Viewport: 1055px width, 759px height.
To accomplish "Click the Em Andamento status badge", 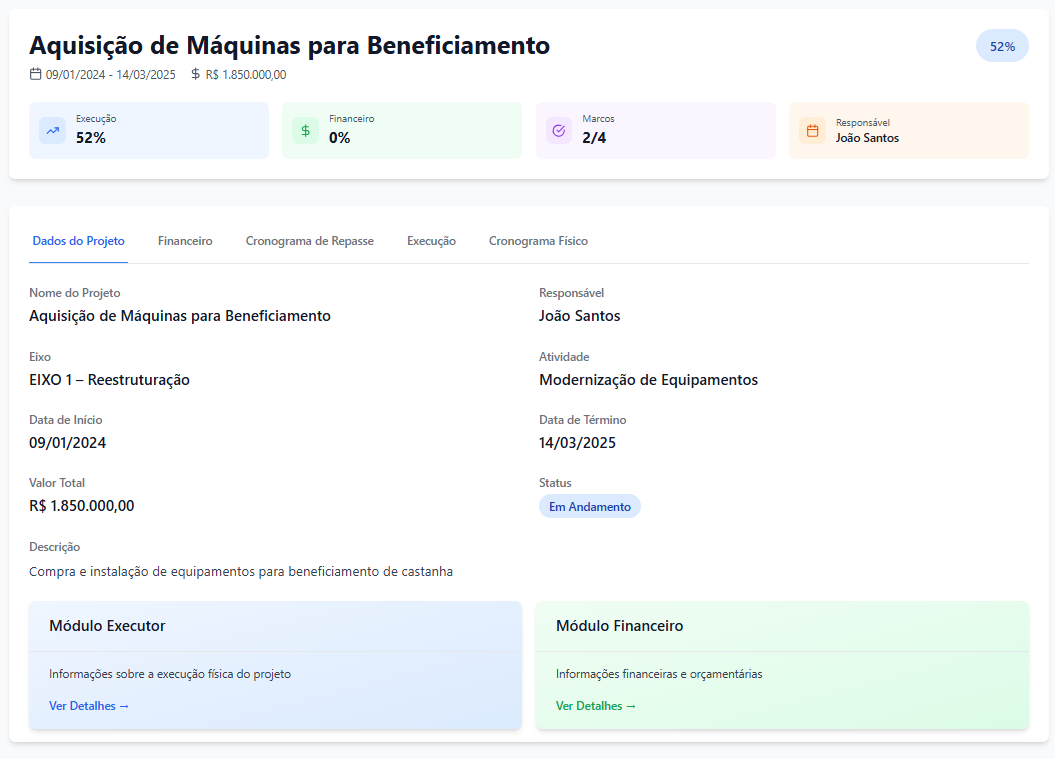I will coord(590,507).
